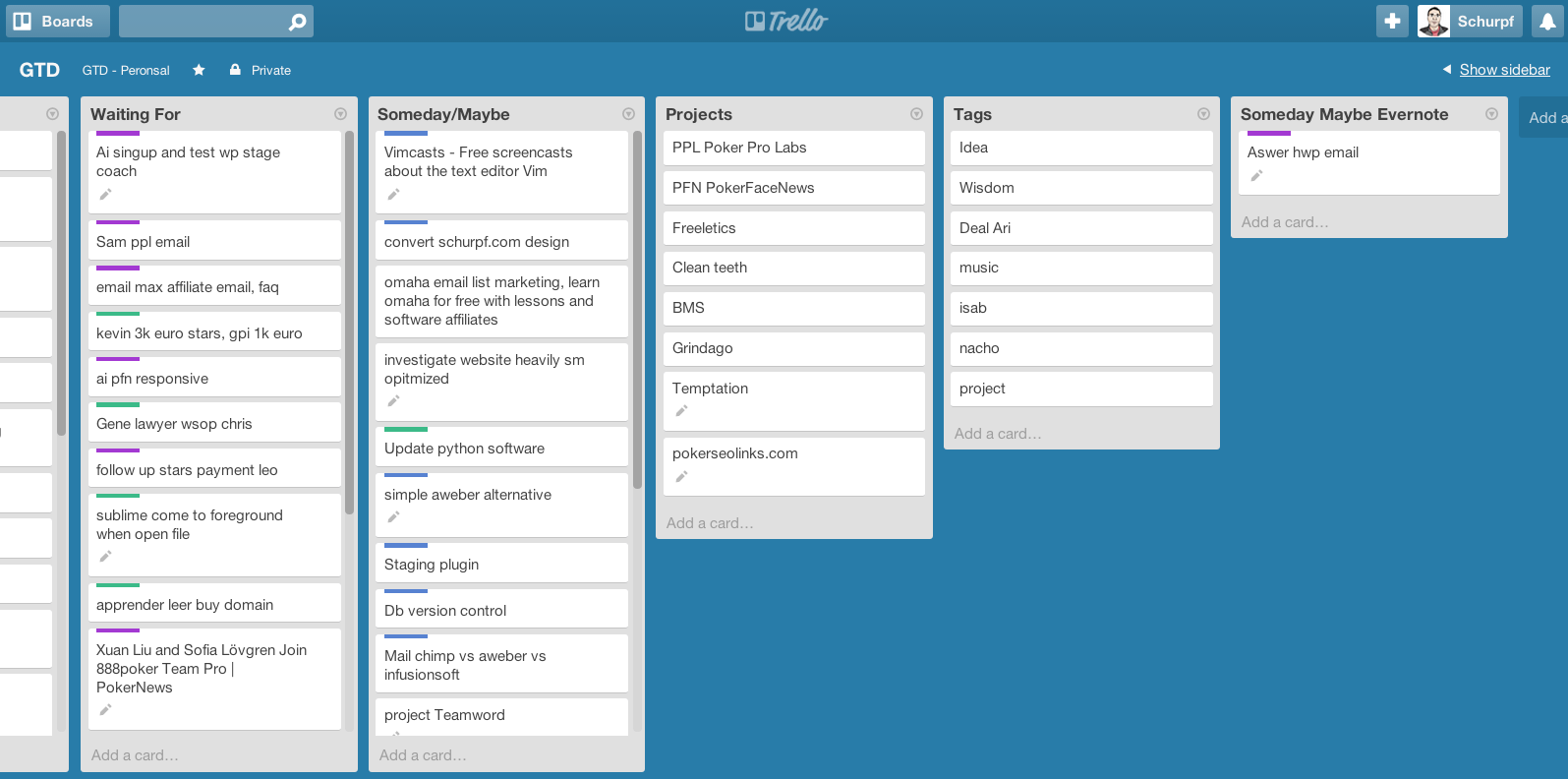1568x779 pixels.
Task: Open the notifications bell
Action: click(x=1547, y=21)
